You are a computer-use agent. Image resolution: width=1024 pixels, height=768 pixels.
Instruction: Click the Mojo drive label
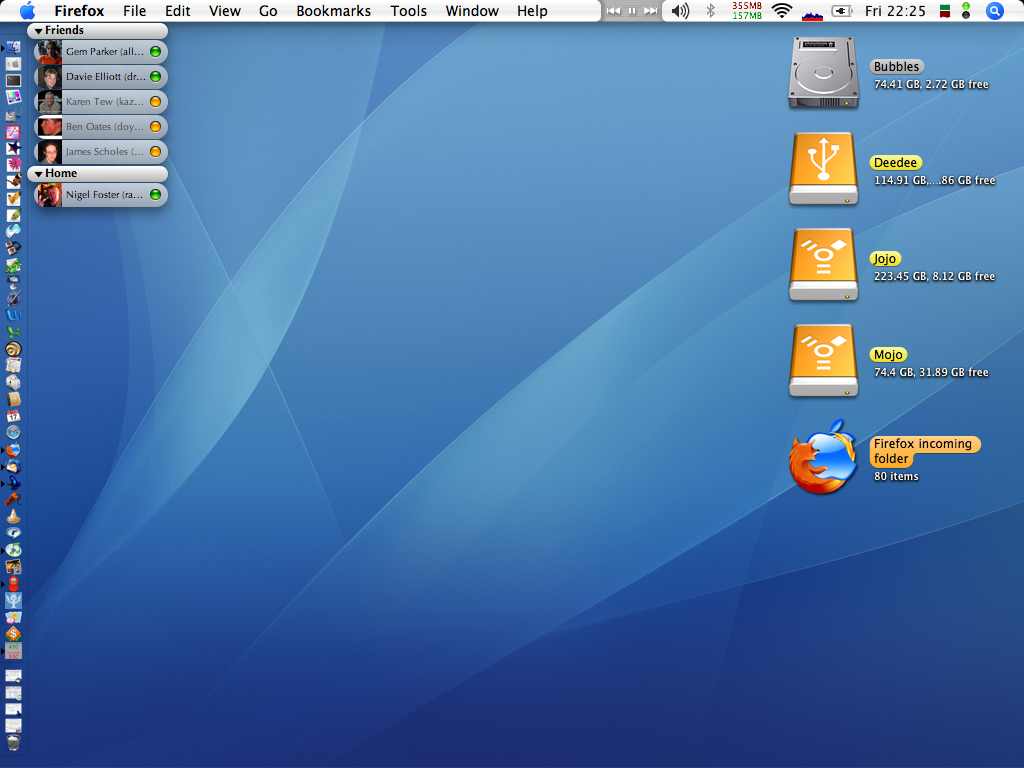888,355
